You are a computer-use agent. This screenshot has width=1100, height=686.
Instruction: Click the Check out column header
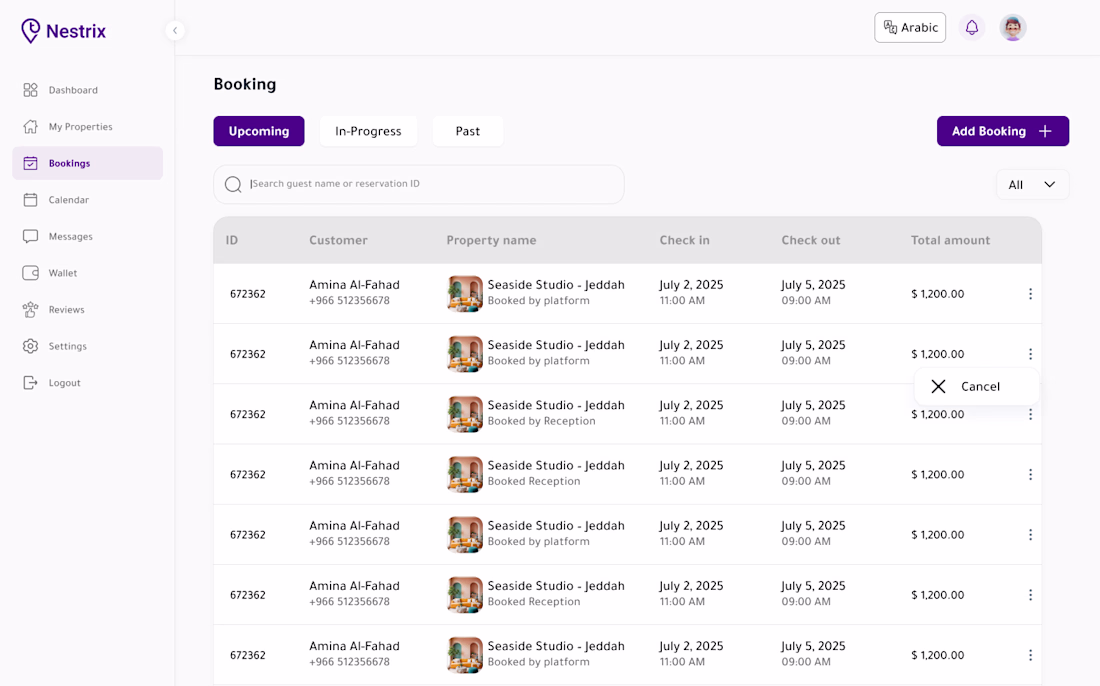pos(810,240)
